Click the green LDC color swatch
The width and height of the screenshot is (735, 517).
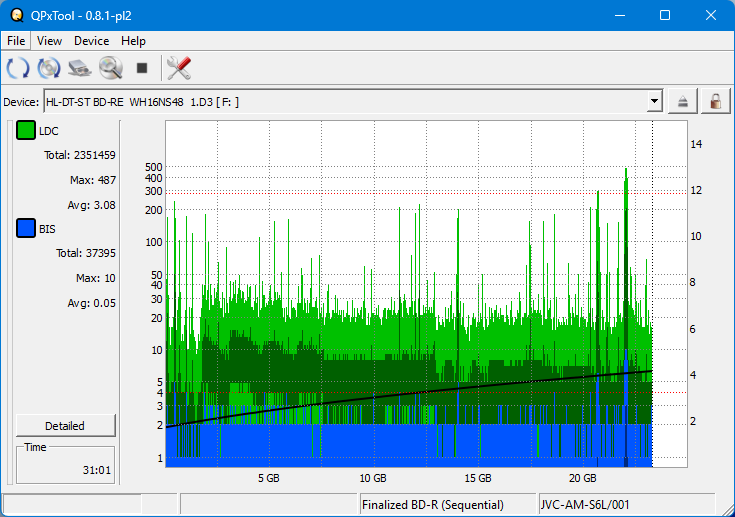tap(26, 130)
